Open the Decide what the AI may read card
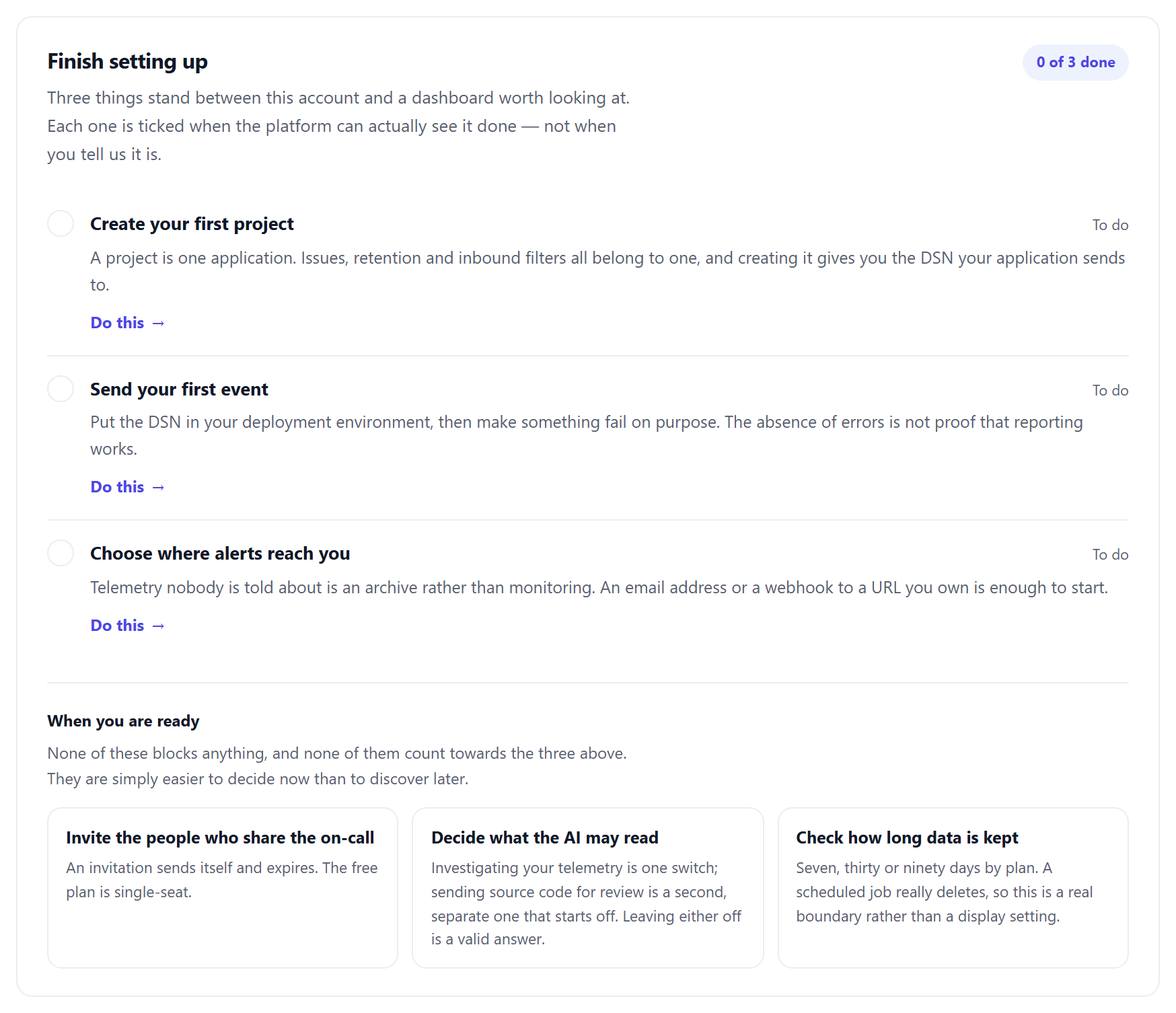Image resolution: width=1176 pixels, height=1013 pixels. (x=588, y=888)
